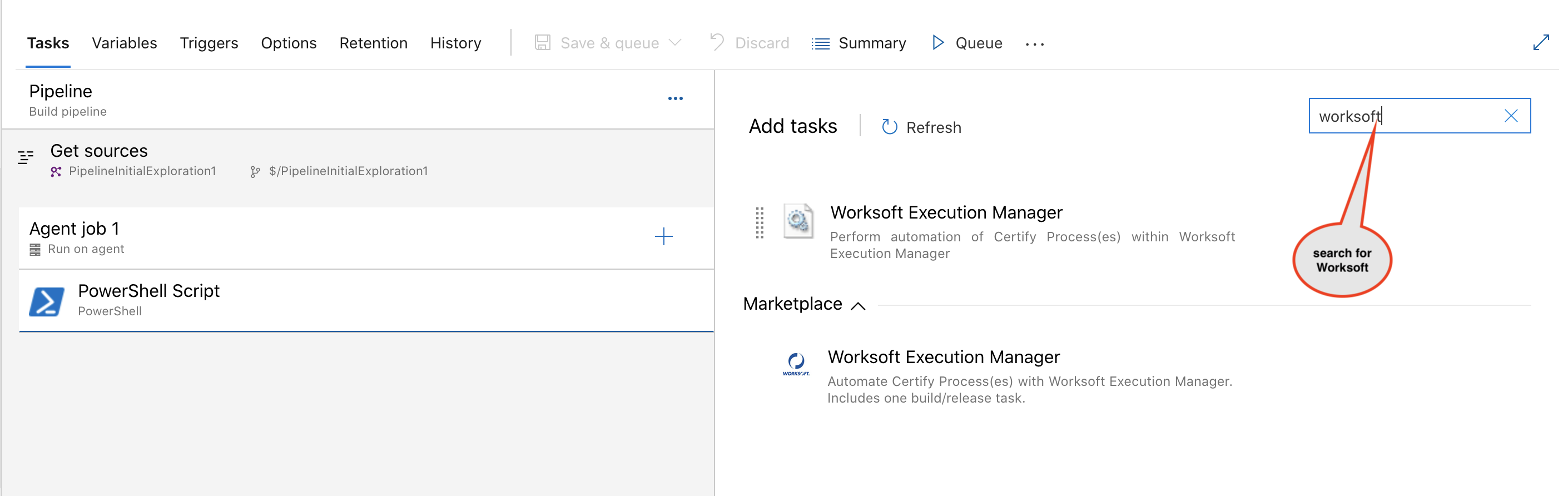The height and width of the screenshot is (496, 1568).
Task: Add a task to Agent job 1
Action: (x=663, y=236)
